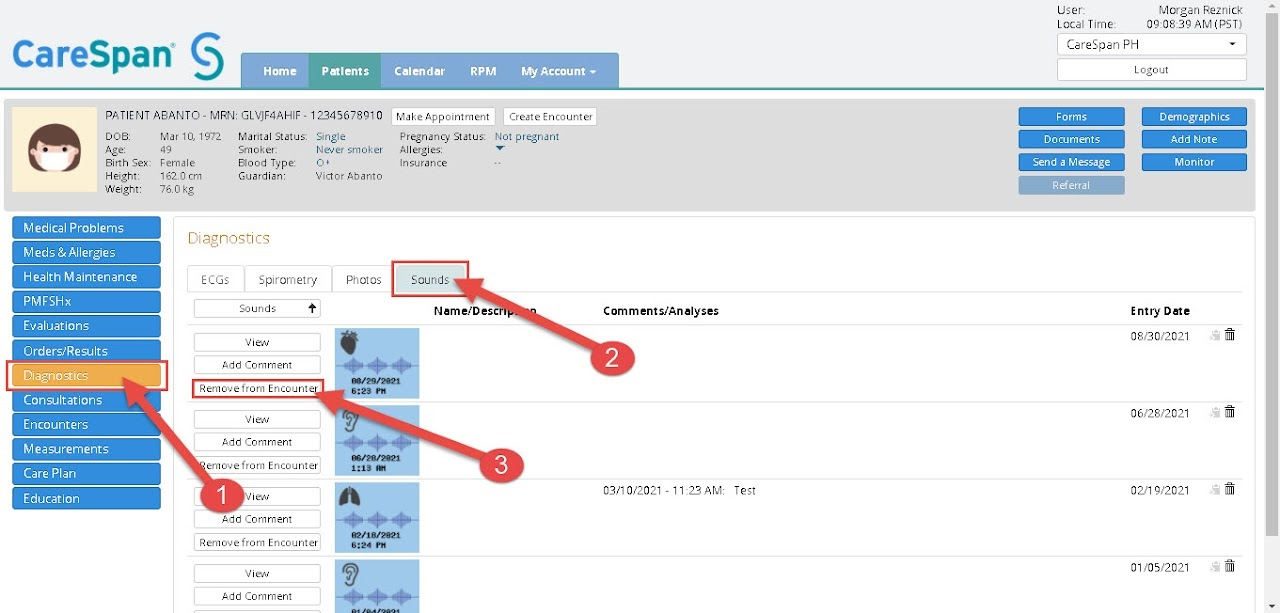Expand the Allergies dropdown arrow

500,149
